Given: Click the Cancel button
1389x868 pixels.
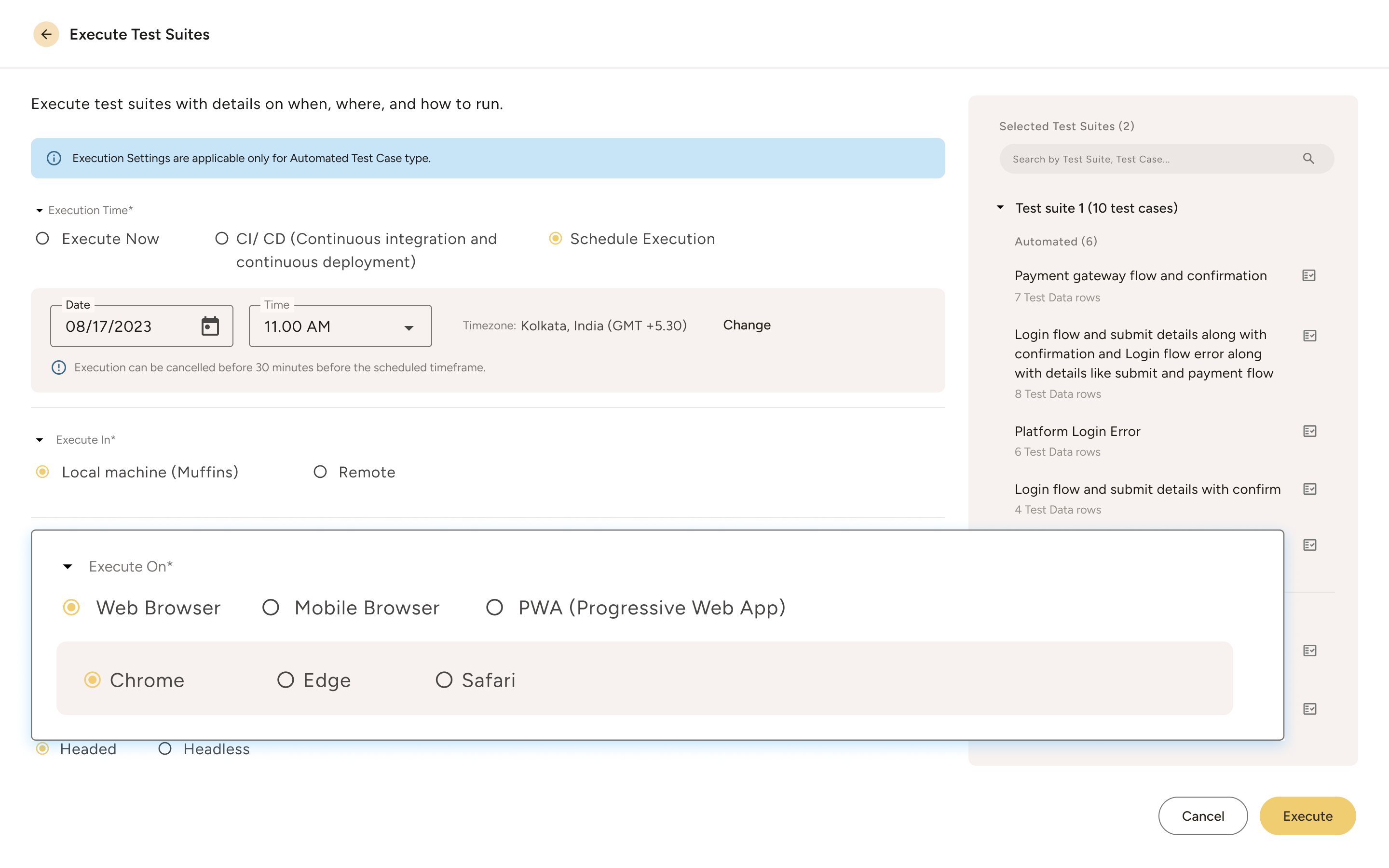Looking at the screenshot, I should point(1202,816).
